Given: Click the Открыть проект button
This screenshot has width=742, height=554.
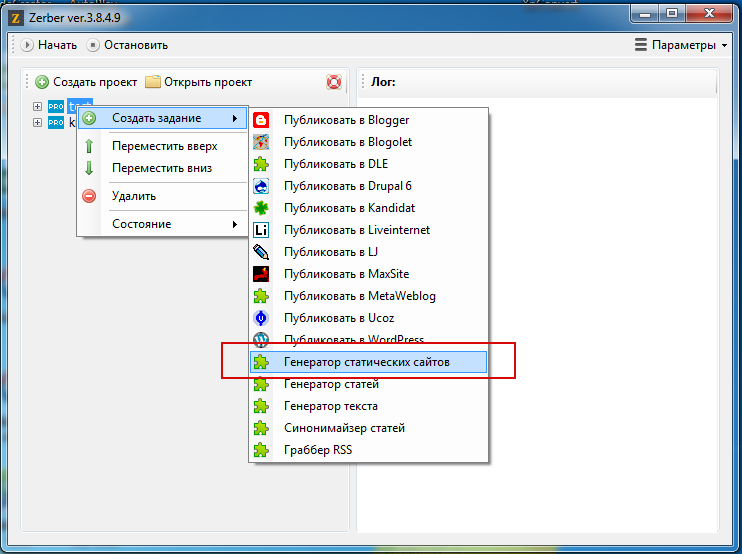Looking at the screenshot, I should (199, 82).
